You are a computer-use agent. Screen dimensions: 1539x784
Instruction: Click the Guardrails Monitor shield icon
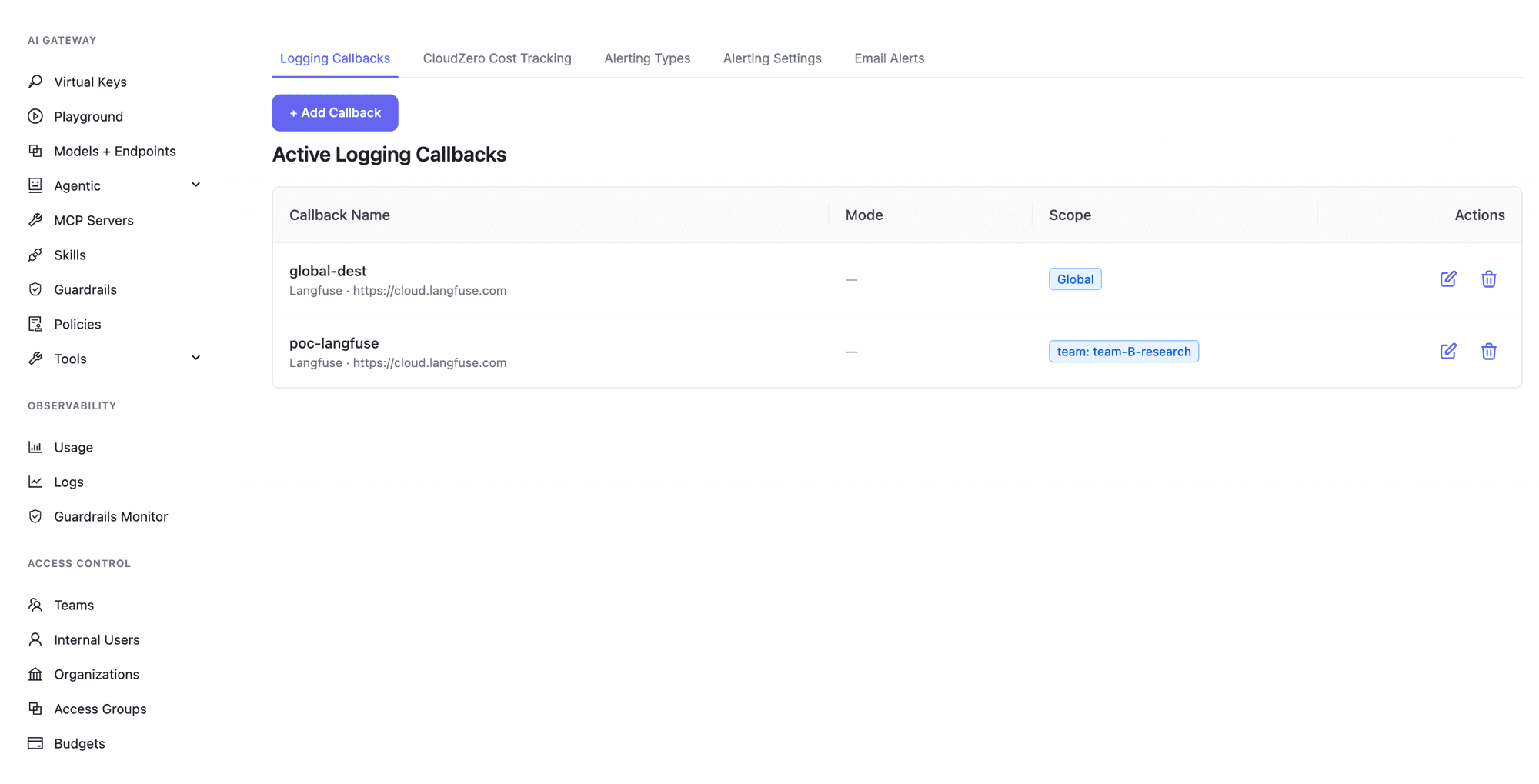[x=35, y=516]
